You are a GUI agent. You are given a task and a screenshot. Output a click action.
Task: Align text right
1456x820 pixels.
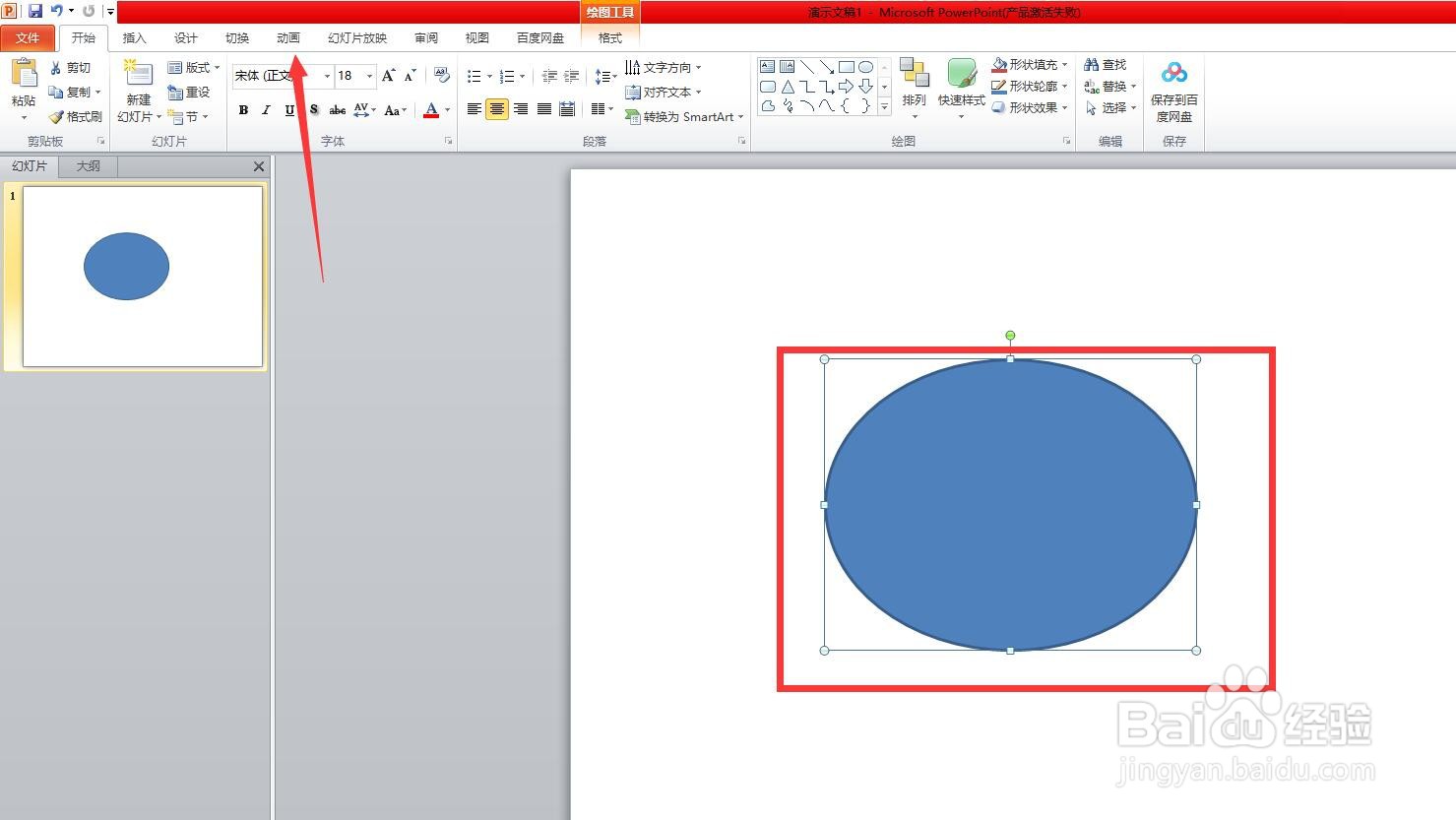click(520, 109)
